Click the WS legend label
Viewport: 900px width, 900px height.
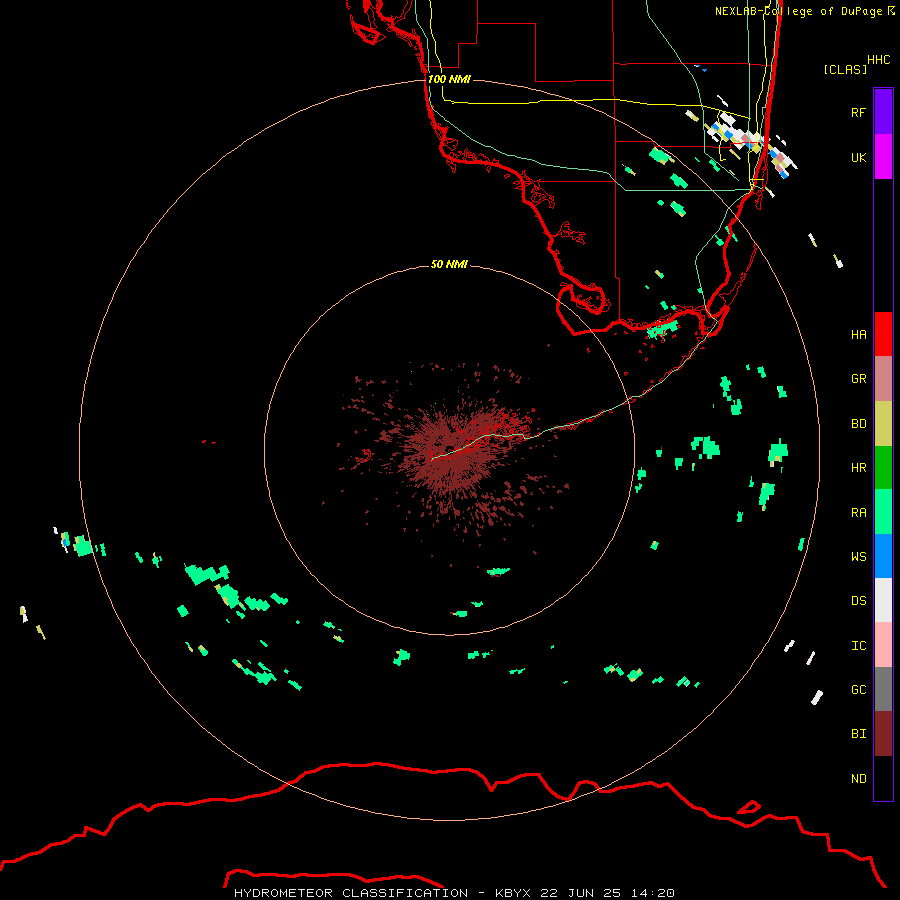858,557
